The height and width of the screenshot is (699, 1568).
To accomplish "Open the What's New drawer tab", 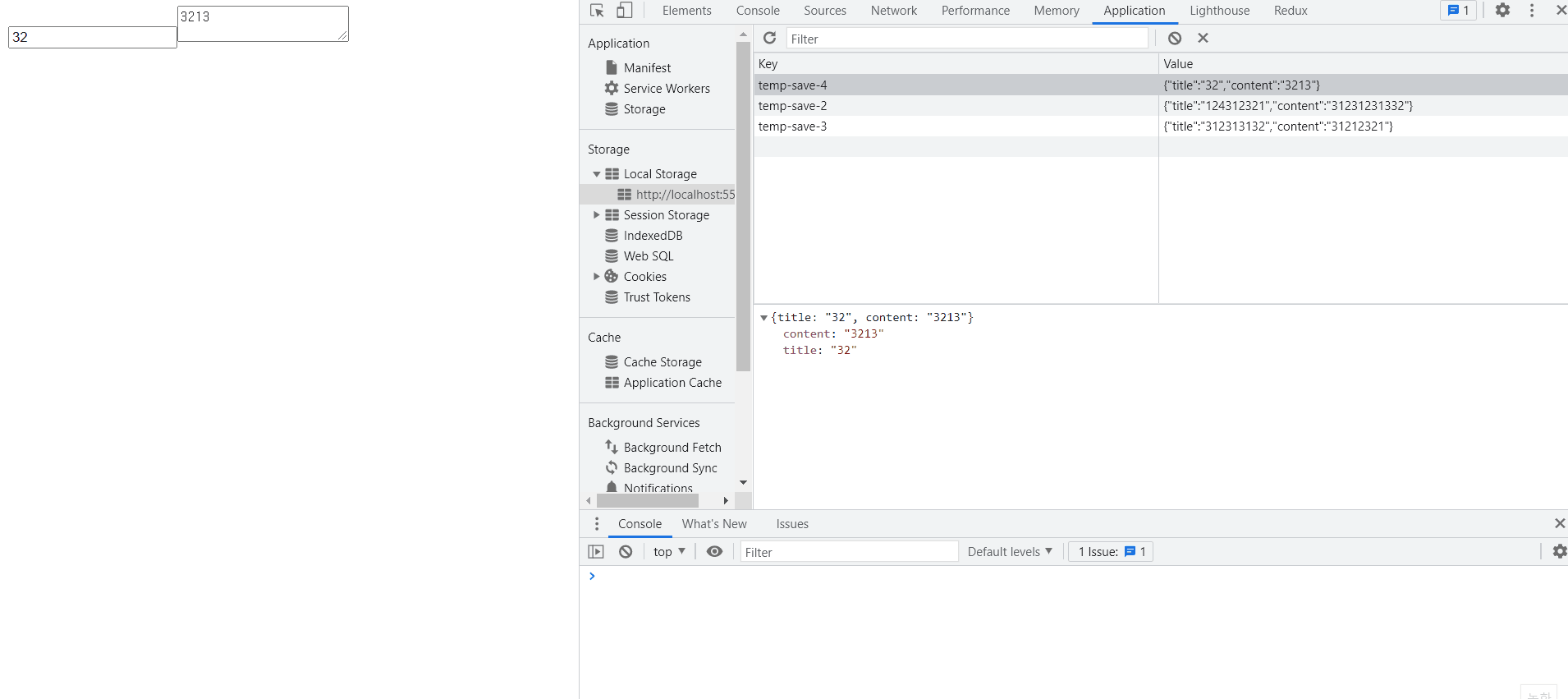I will 714,524.
